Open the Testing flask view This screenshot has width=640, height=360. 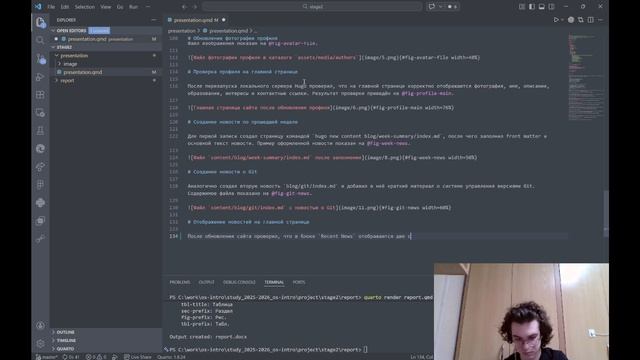pyautogui.click(x=40, y=131)
